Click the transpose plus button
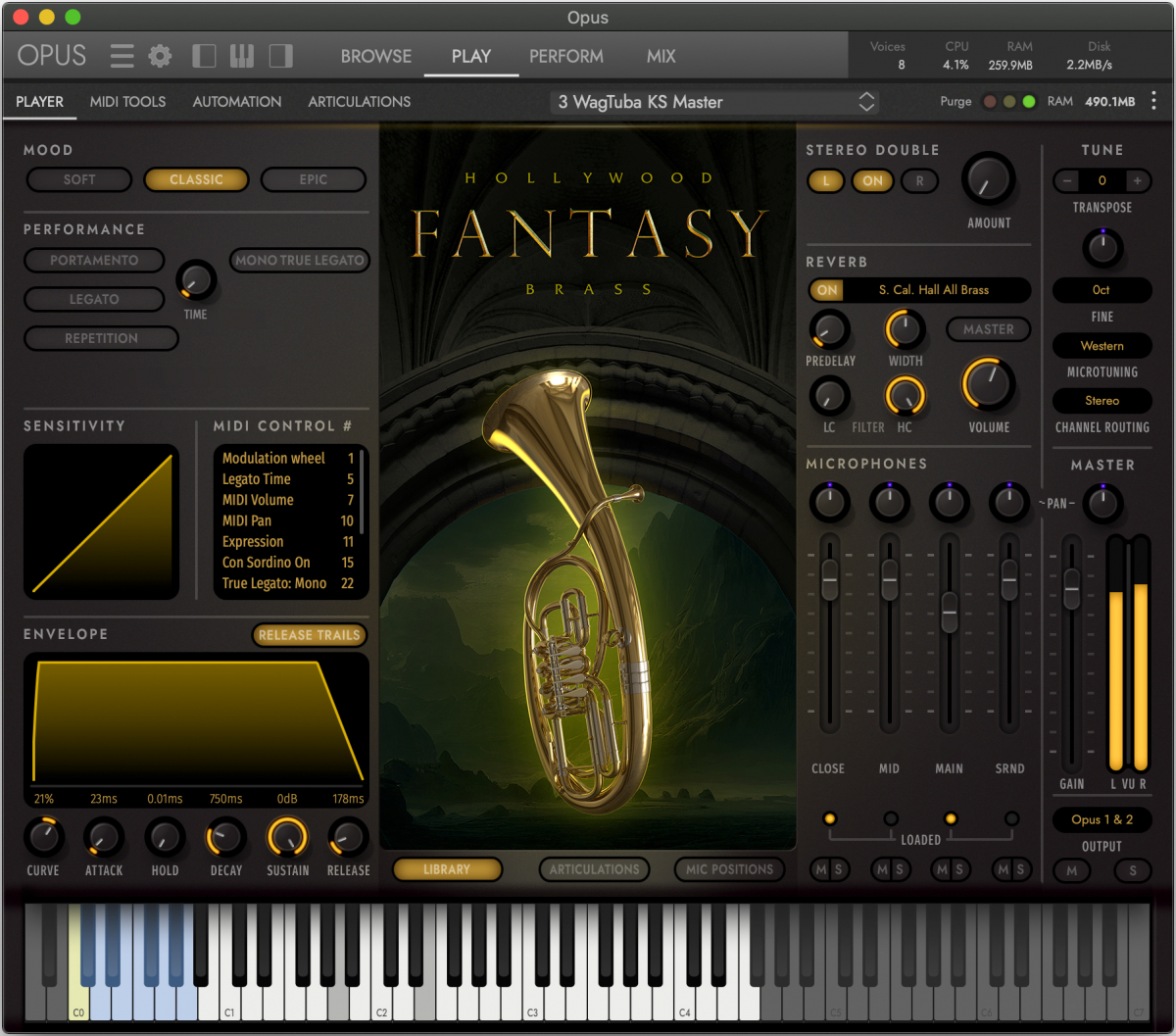Image resolution: width=1176 pixels, height=1036 pixels. click(x=1137, y=180)
